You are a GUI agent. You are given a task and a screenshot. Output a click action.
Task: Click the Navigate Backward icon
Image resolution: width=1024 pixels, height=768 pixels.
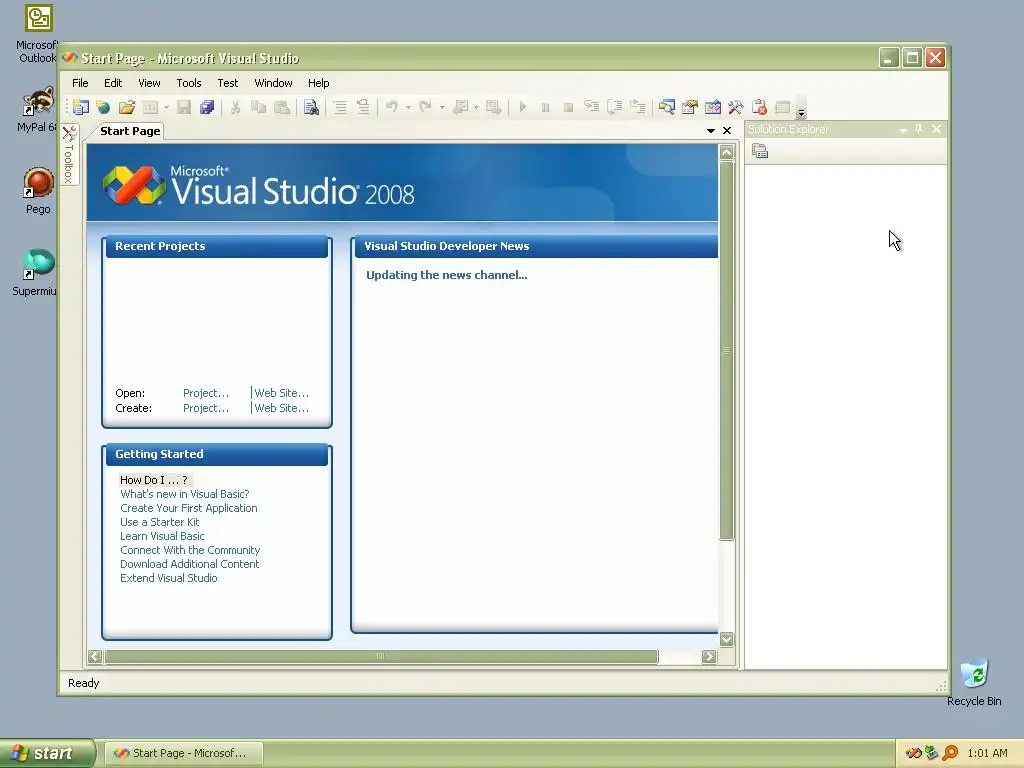pyautogui.click(x=460, y=107)
